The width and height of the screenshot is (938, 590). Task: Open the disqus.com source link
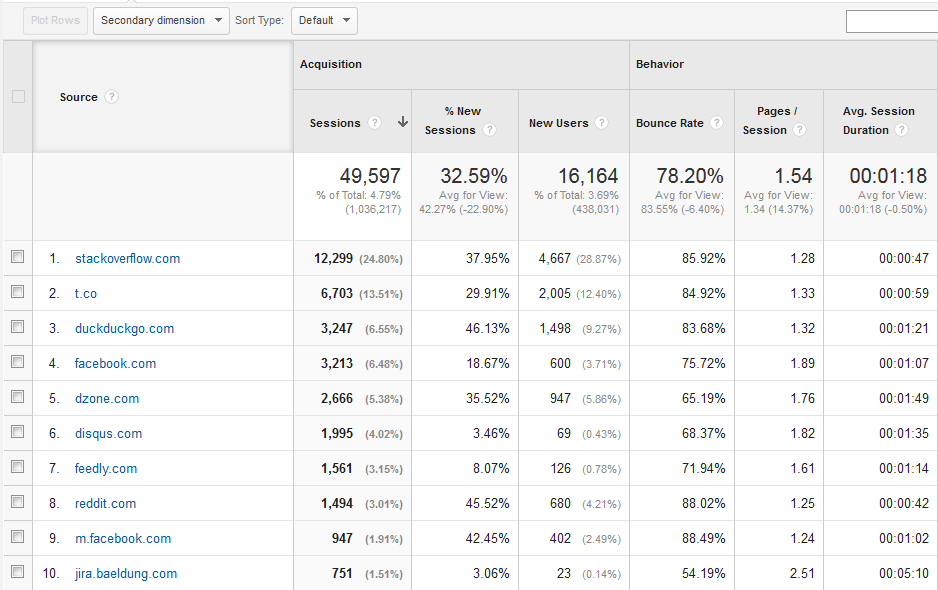tap(108, 433)
